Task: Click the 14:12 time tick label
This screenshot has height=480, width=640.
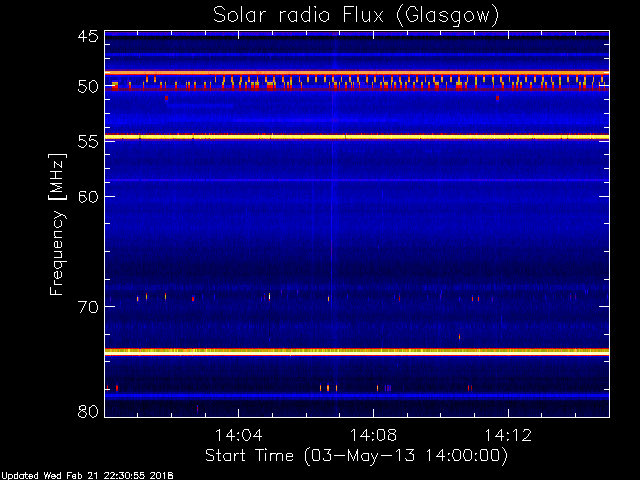Action: [x=508, y=435]
